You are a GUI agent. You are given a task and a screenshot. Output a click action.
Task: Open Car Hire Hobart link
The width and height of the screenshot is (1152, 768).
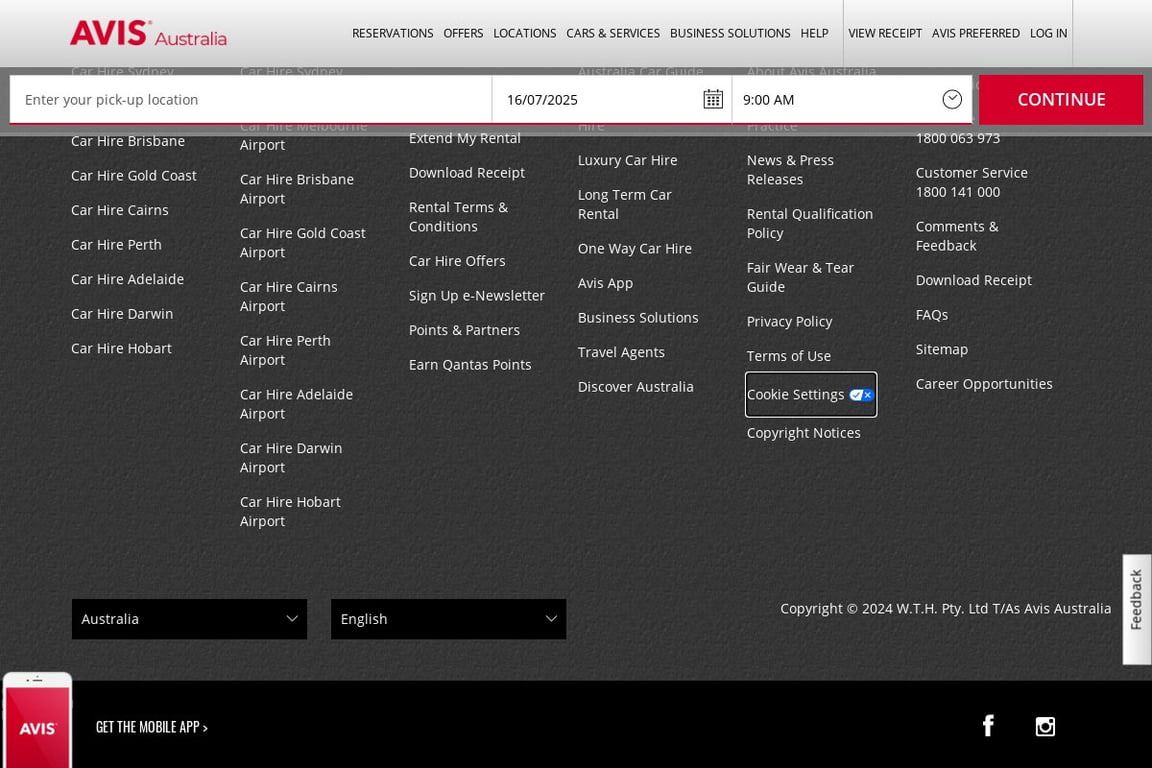[x=121, y=348]
